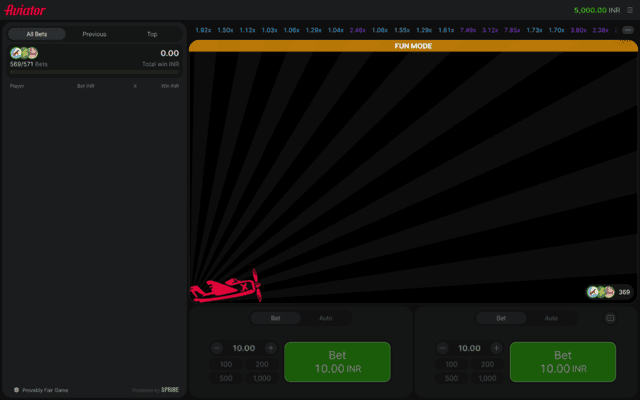The width and height of the screenshot is (640, 400).
Task: Click the 3.12x history multiplier
Action: point(490,30)
